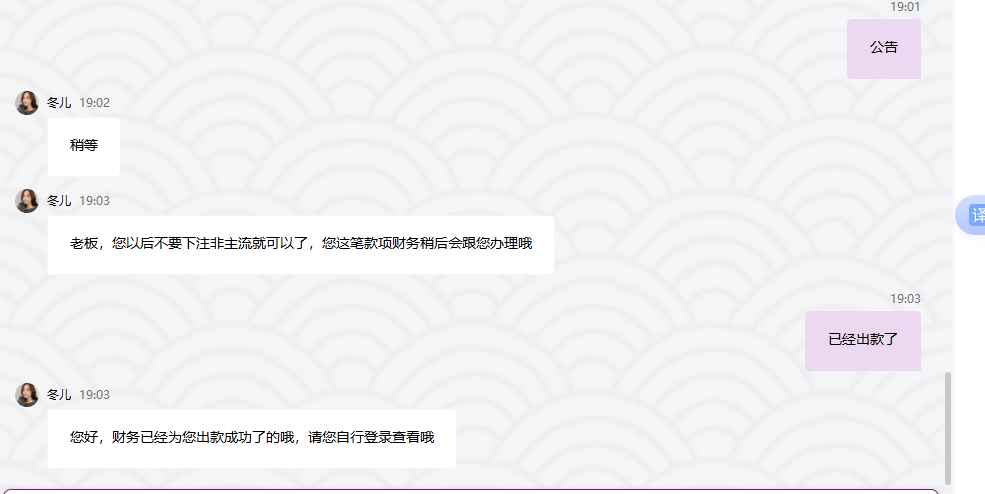This screenshot has width=985, height=494.
Task: Click the 19:03 timestamp above the 您好 message
Action: point(94,395)
